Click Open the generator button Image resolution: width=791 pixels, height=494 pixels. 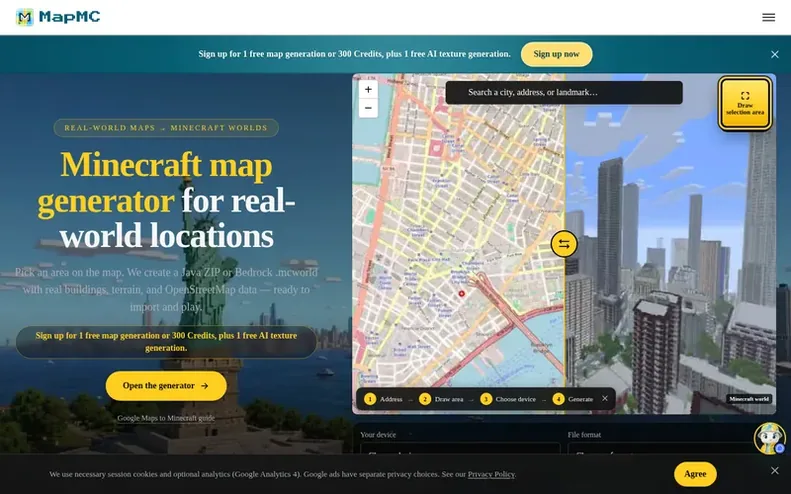tap(166, 386)
